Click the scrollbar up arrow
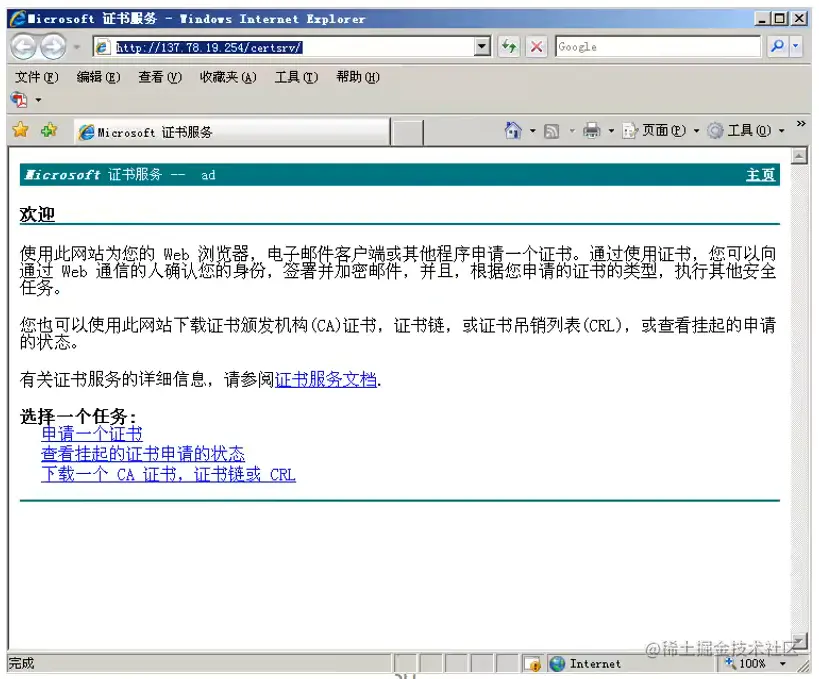This screenshot has width=819, height=679. point(799,156)
